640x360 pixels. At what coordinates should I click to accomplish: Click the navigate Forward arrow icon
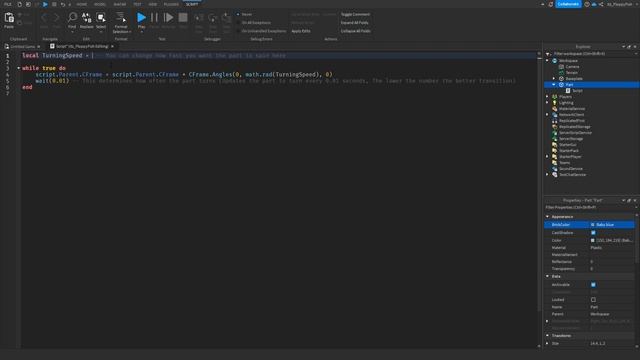pyautogui.click(x=56, y=18)
